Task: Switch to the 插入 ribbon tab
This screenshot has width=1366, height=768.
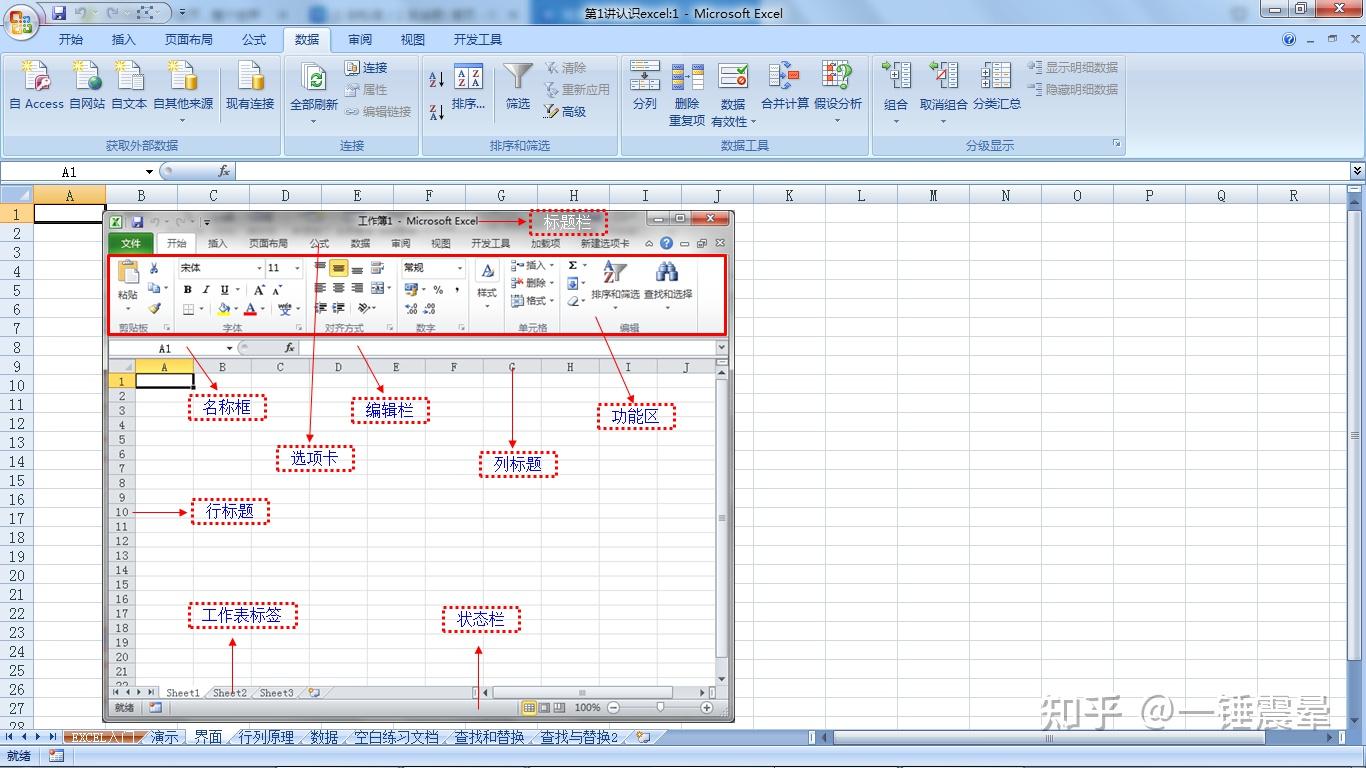Action: (124, 40)
